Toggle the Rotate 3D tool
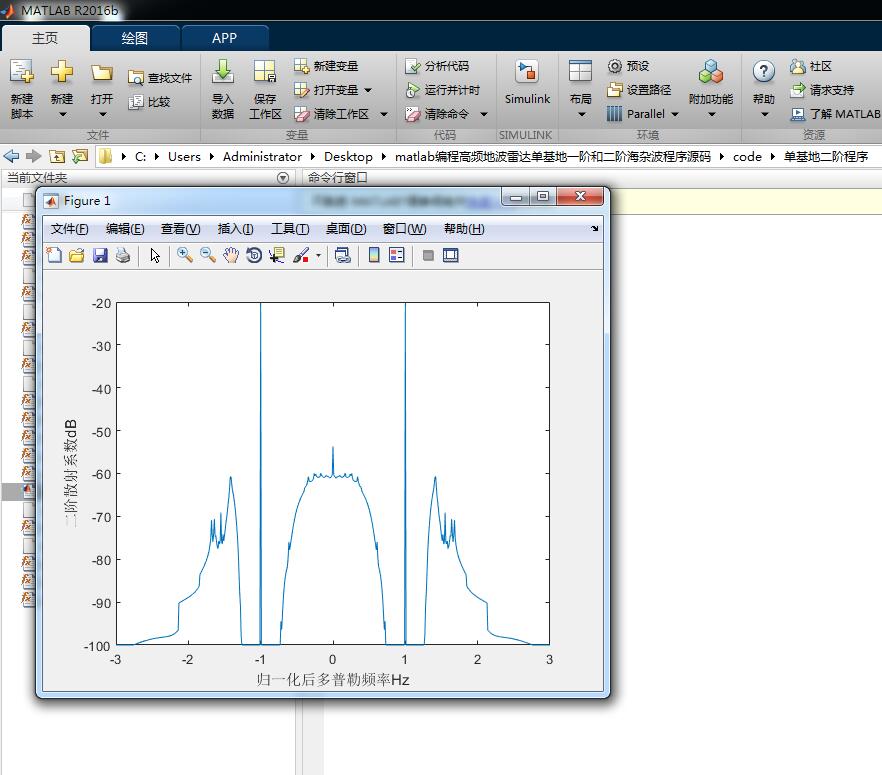This screenshot has width=882, height=775. coord(254,255)
